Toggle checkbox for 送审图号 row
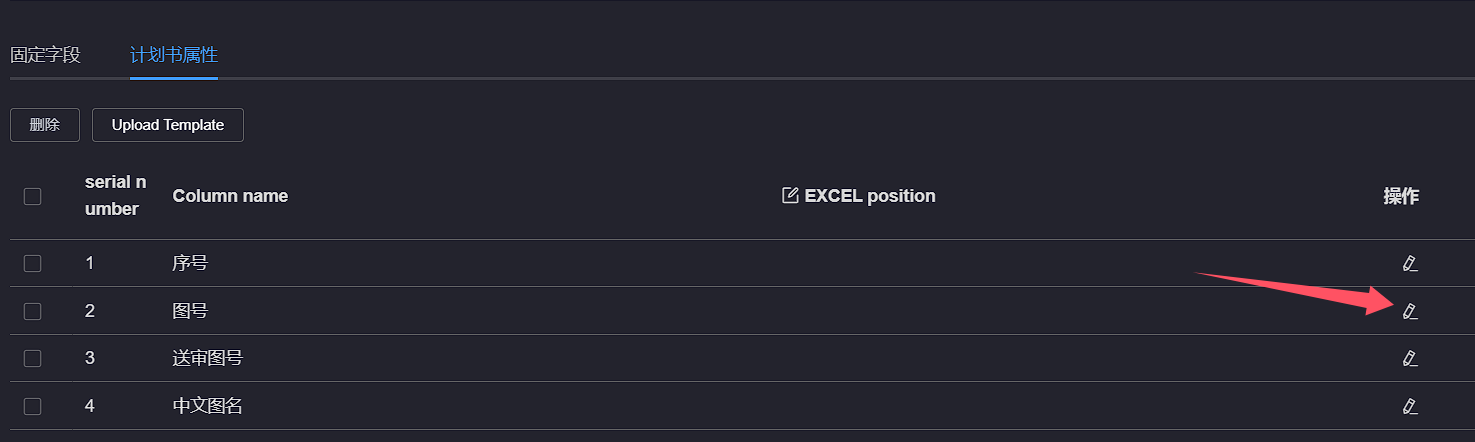Image resolution: width=1475 pixels, height=442 pixels. [x=33, y=358]
